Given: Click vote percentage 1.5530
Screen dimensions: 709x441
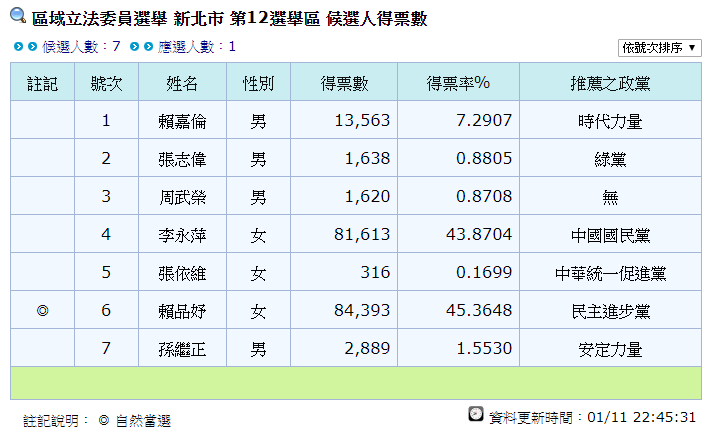Looking at the screenshot, I should pos(484,349).
